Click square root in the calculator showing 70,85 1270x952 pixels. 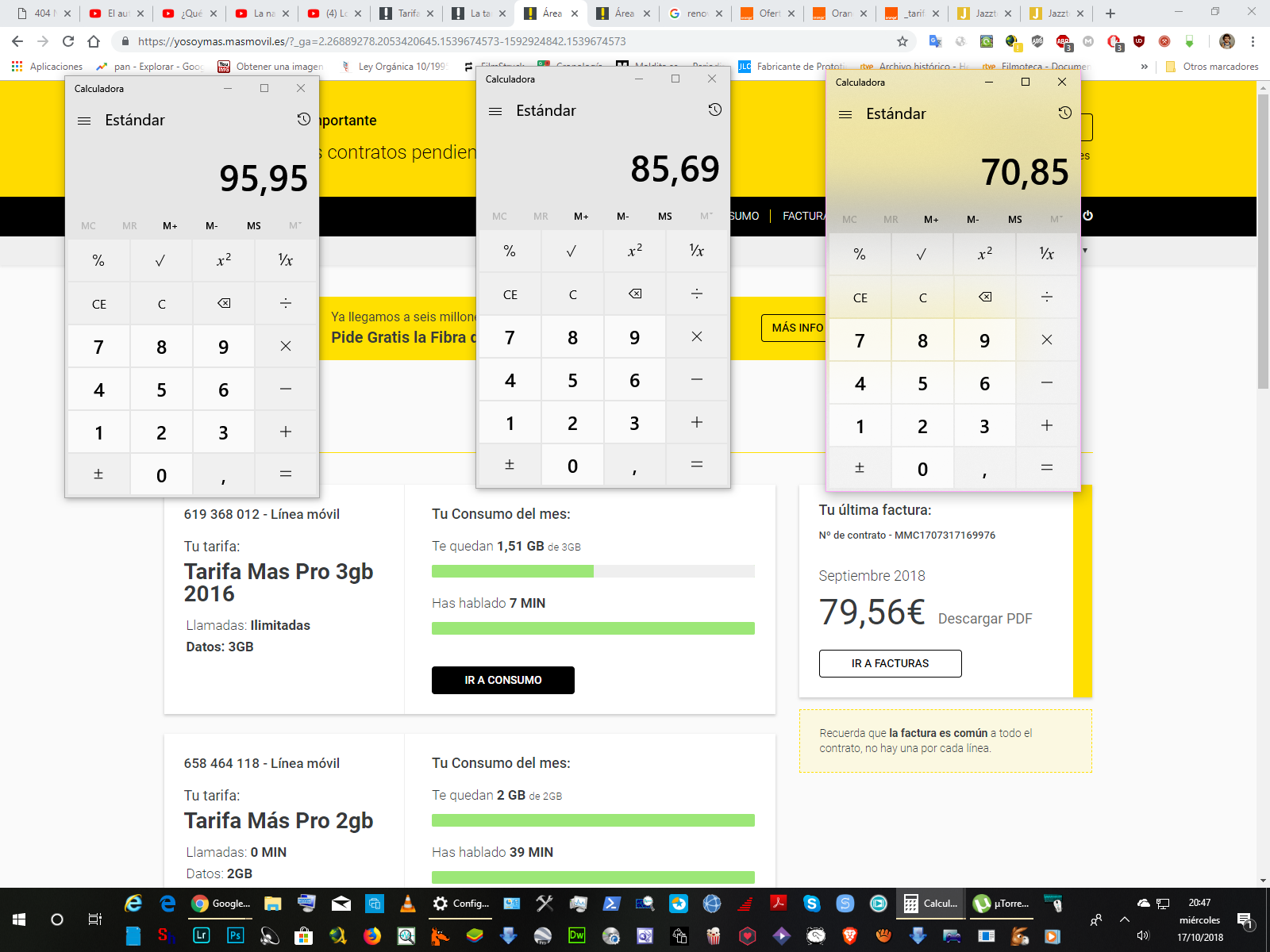pyautogui.click(x=922, y=255)
